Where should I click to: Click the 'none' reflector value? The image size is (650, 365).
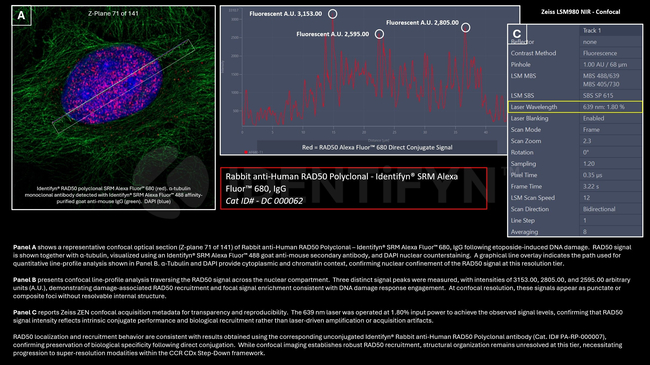click(x=589, y=42)
